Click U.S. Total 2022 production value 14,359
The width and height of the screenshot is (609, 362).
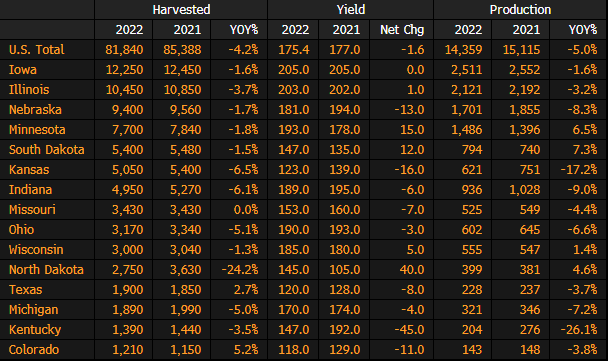pos(463,50)
